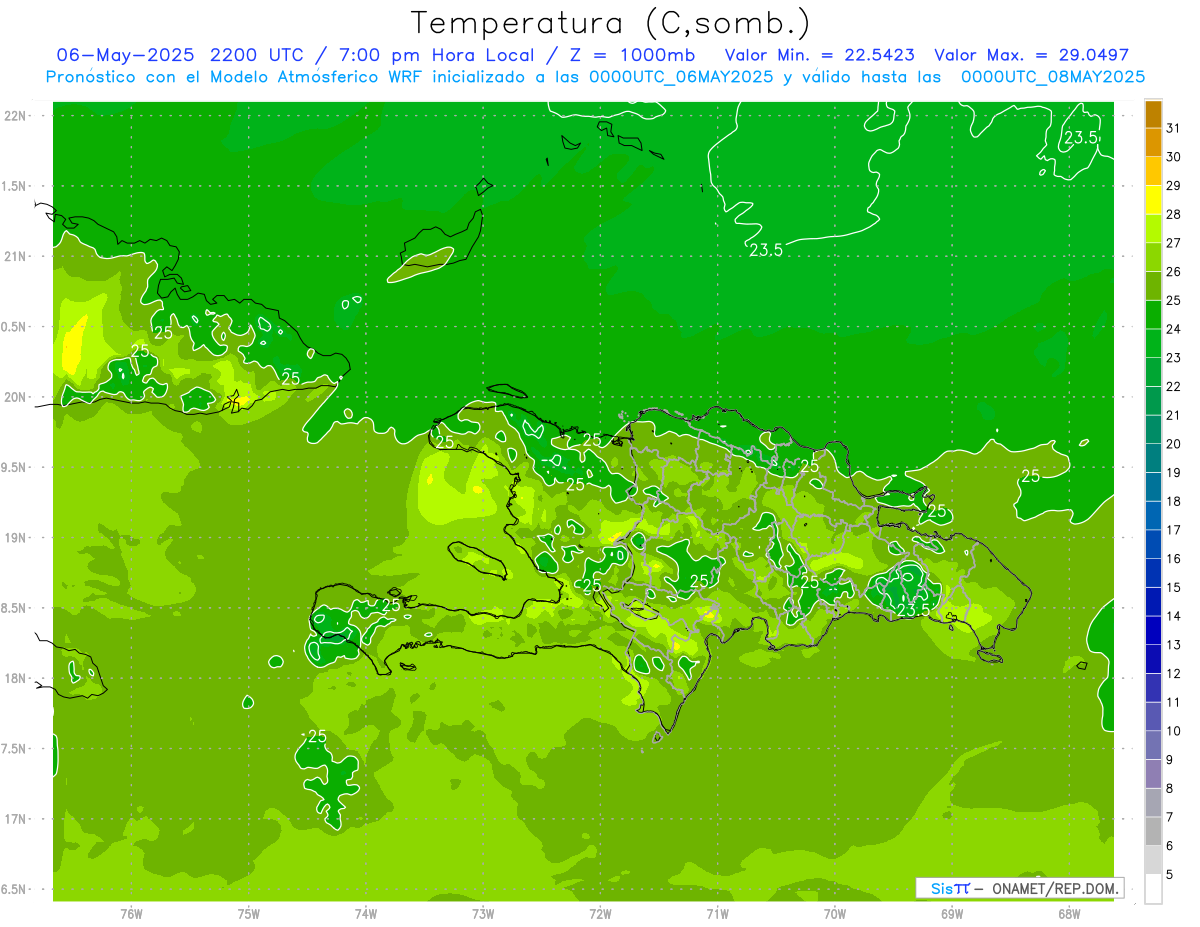Click the "75W" longitude axis label
Screen dimensions: 1200x927
tap(249, 914)
